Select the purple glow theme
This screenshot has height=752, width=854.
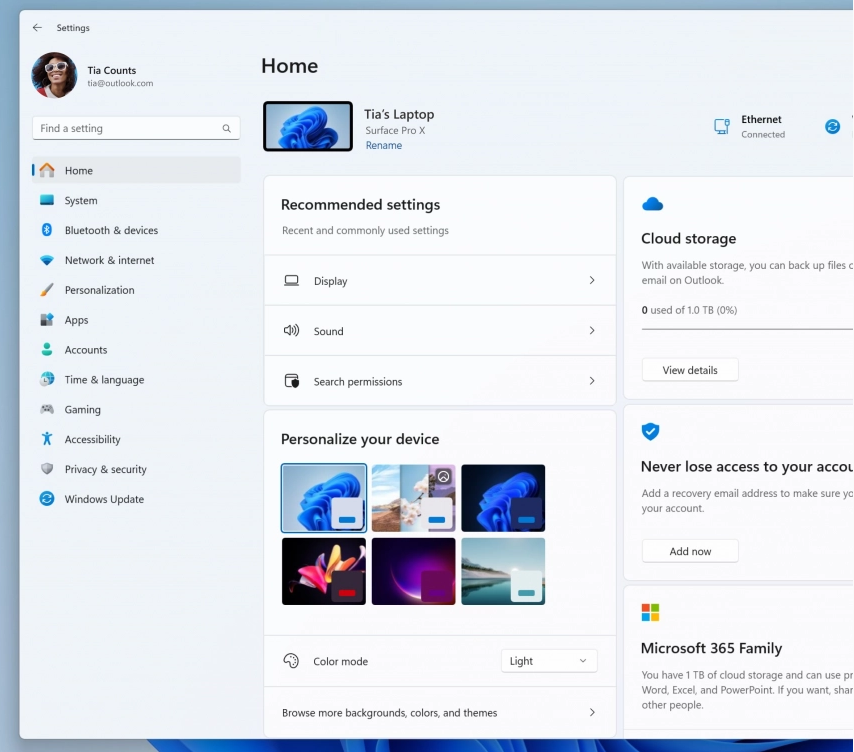coord(413,571)
